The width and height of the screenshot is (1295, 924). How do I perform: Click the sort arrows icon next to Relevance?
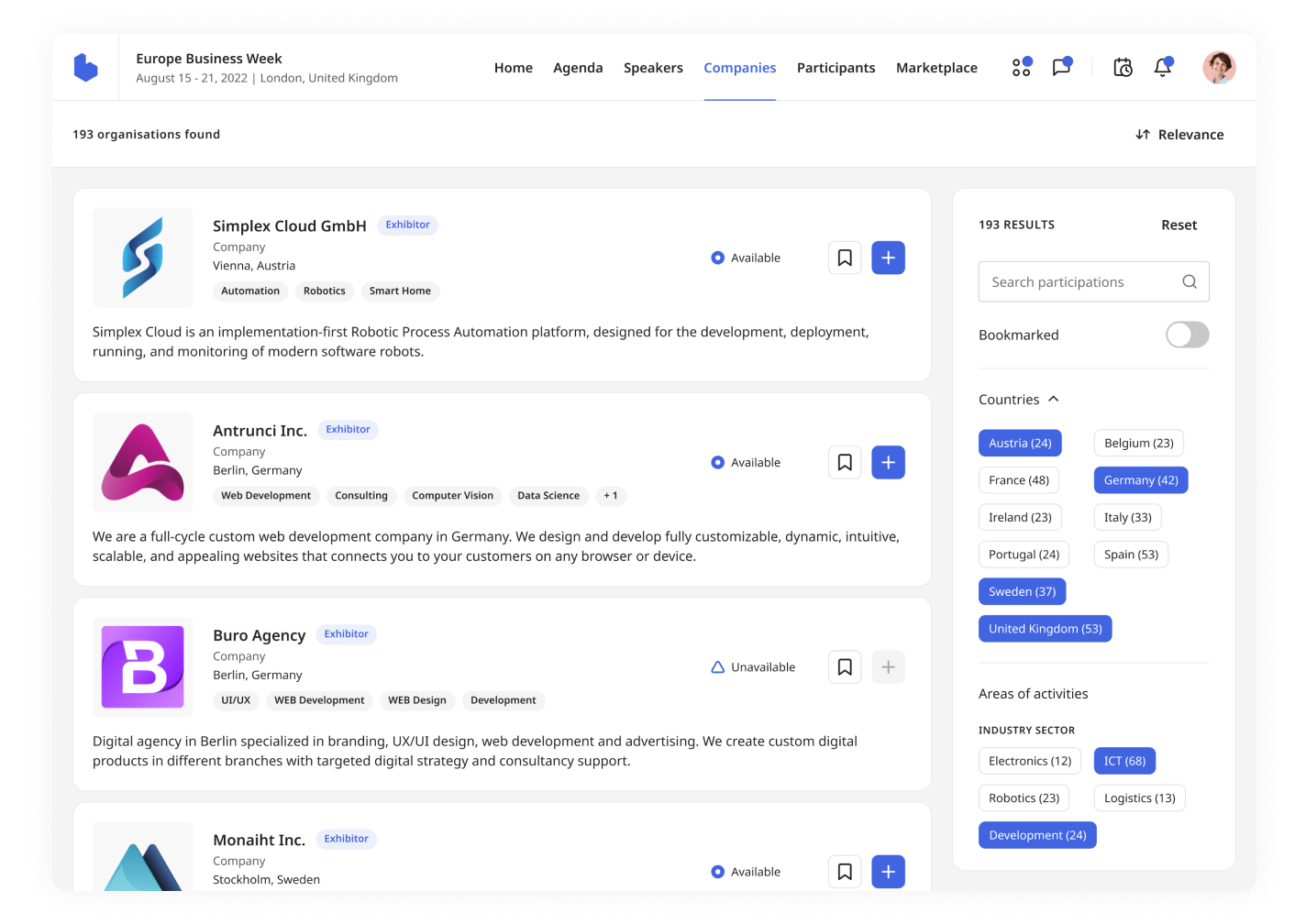tap(1143, 135)
